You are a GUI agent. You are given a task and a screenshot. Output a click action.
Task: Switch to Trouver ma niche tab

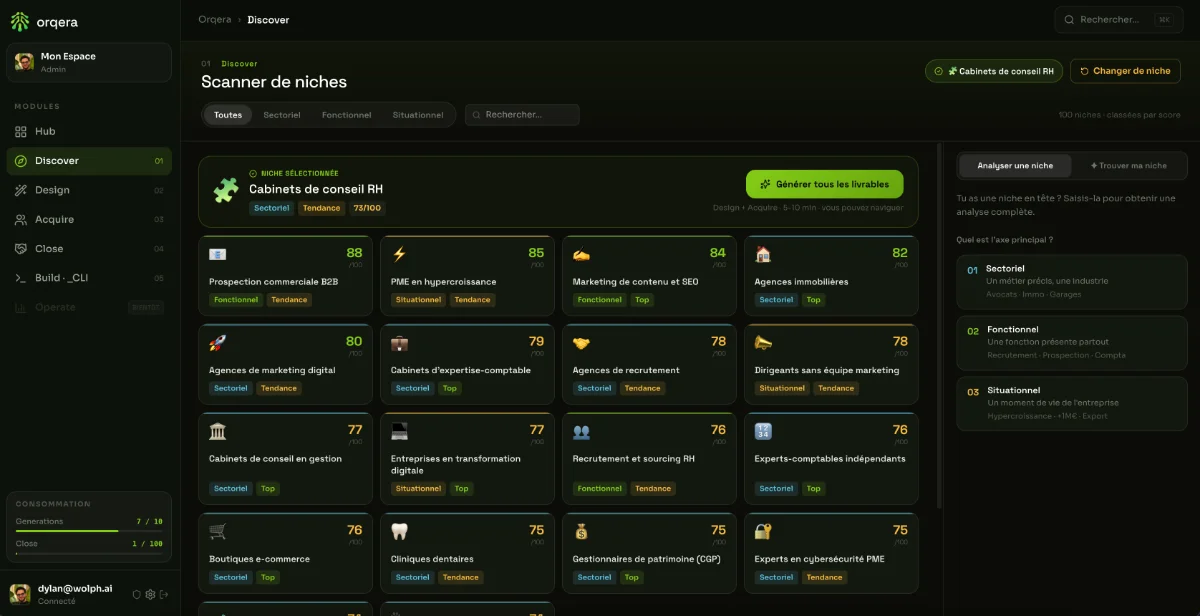(x=1128, y=166)
